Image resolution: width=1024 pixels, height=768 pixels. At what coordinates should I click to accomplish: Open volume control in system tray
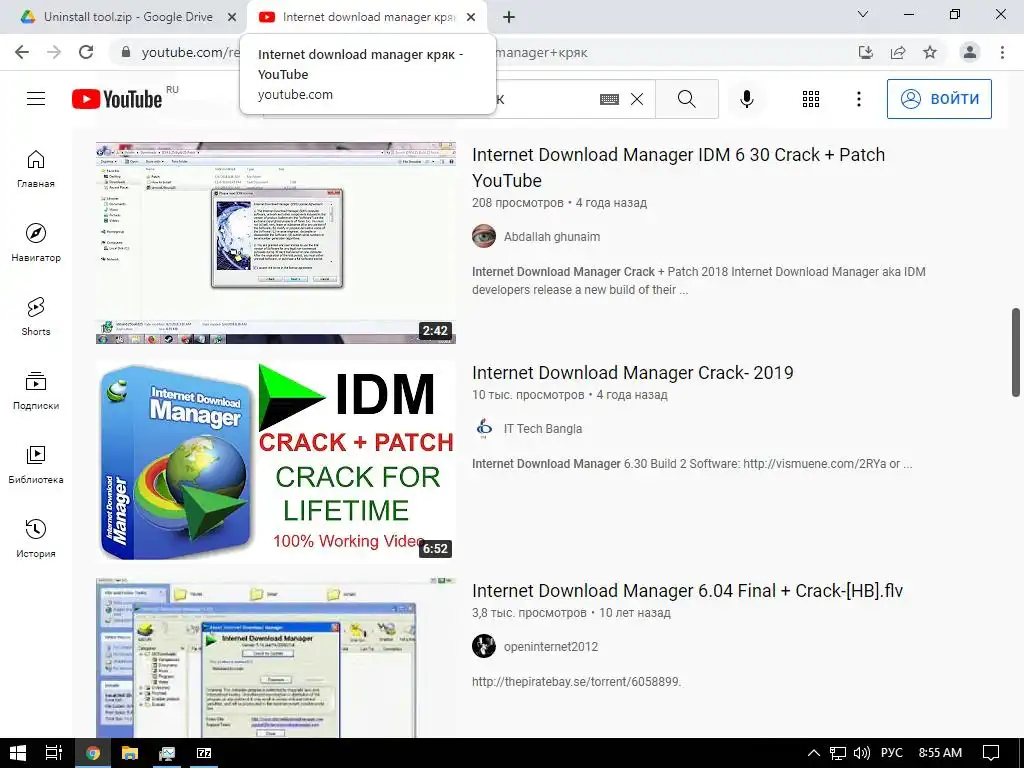(862, 753)
